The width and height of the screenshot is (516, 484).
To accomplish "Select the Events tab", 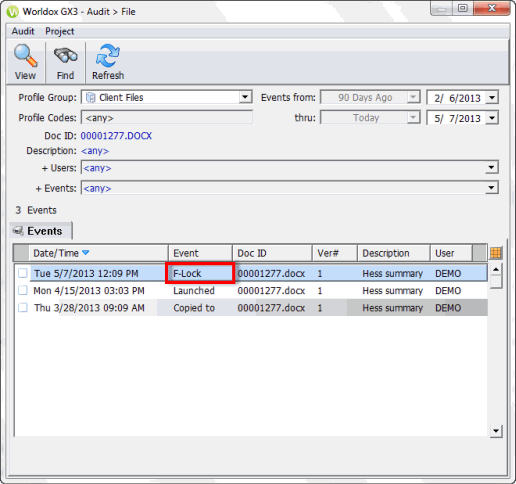I will [x=41, y=231].
